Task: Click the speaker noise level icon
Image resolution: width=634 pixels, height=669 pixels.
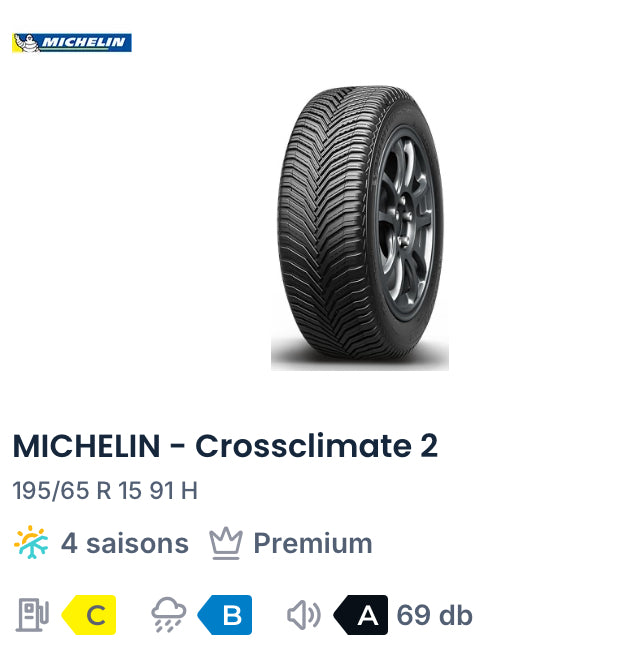Action: [303, 615]
